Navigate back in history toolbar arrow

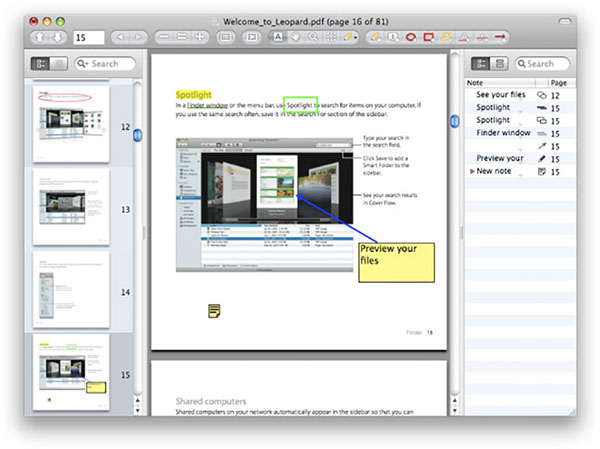point(120,38)
